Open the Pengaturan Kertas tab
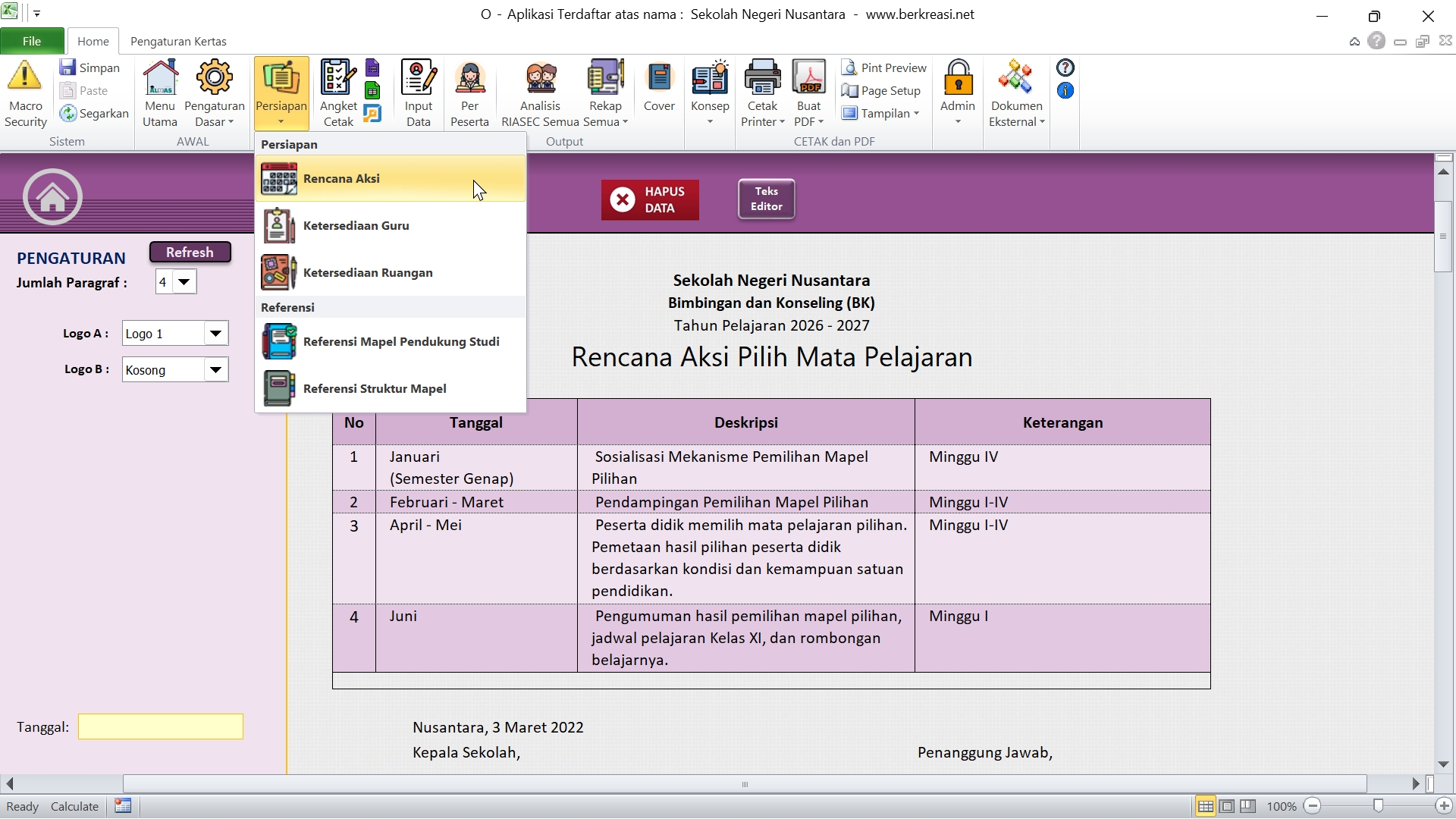 (x=178, y=41)
